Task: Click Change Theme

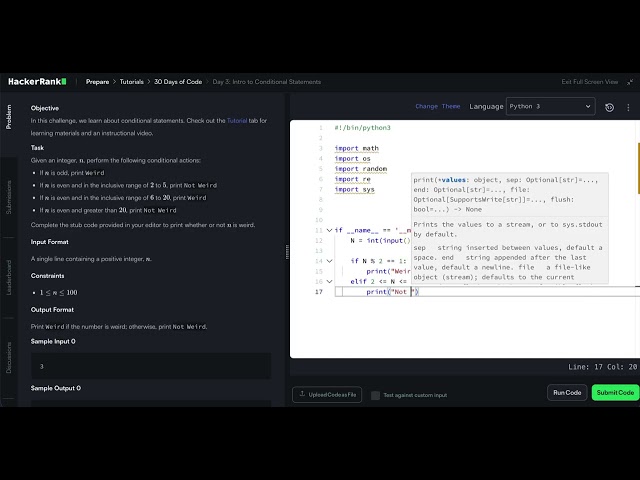Action: coord(438,107)
